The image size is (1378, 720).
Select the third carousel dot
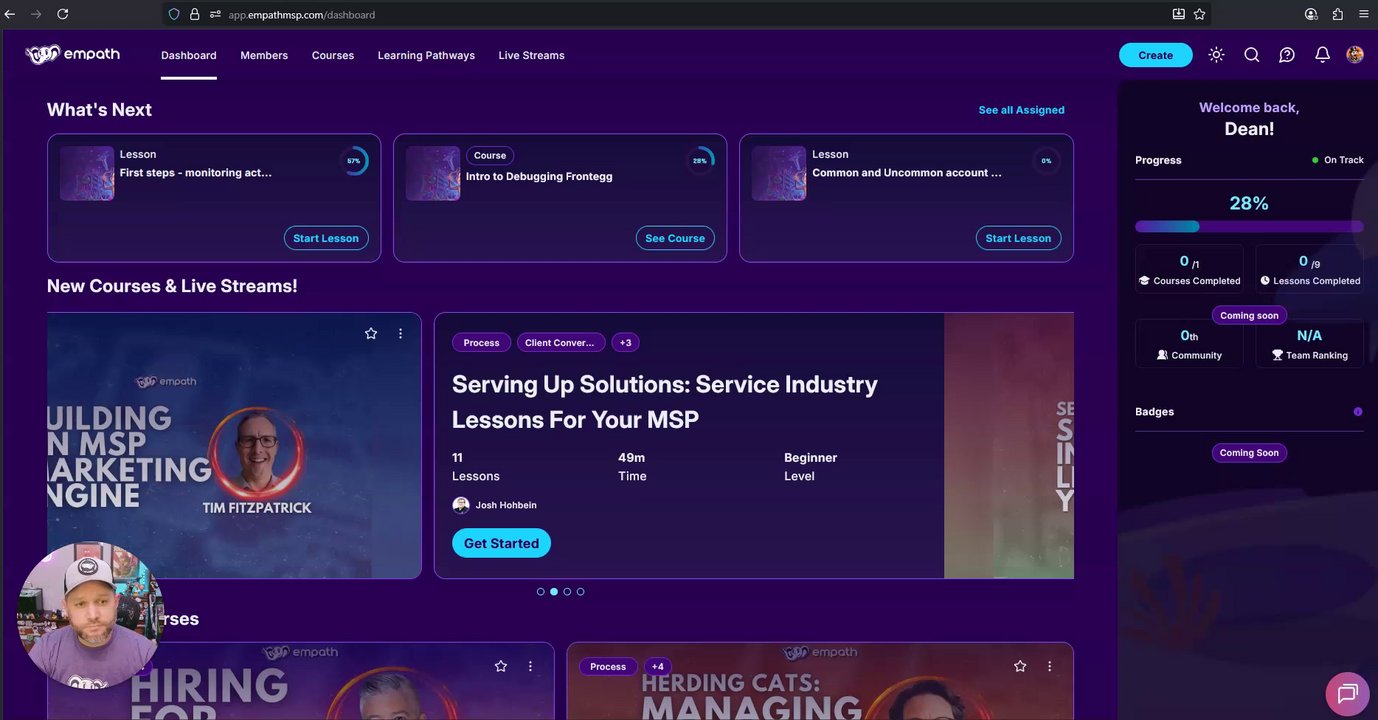click(567, 592)
